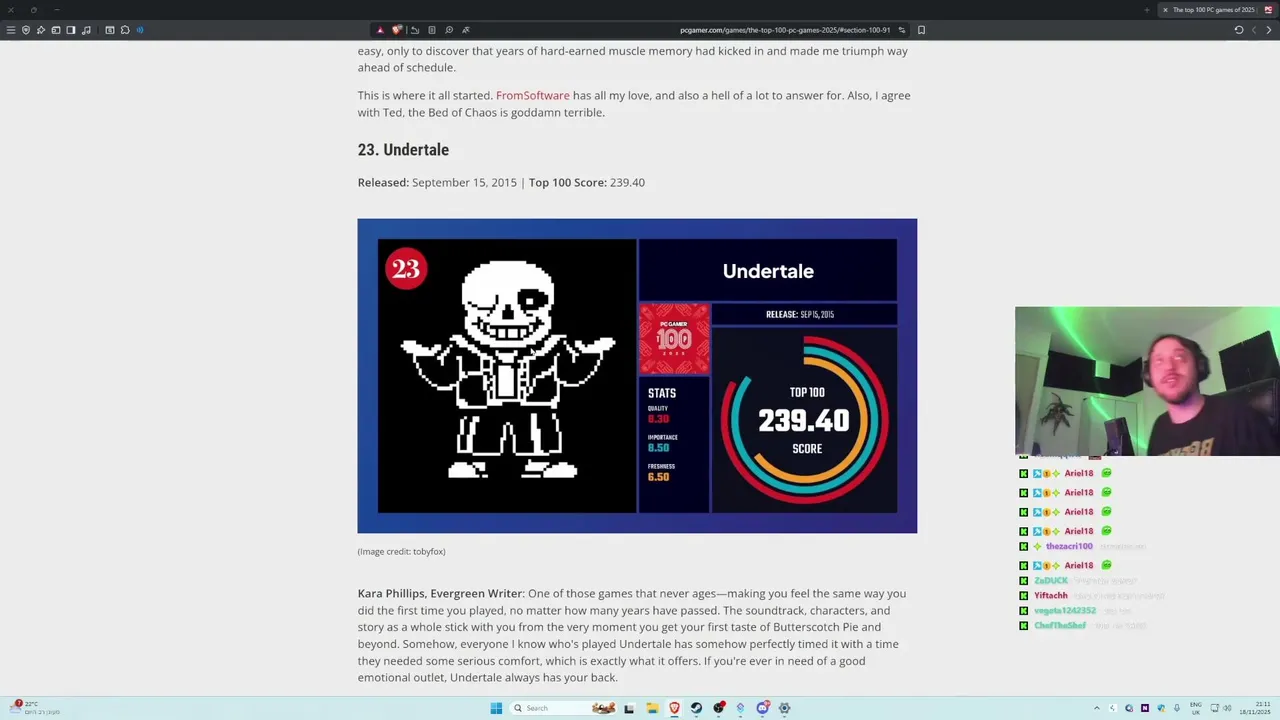Click chat username thezacri100

(x=1069, y=546)
